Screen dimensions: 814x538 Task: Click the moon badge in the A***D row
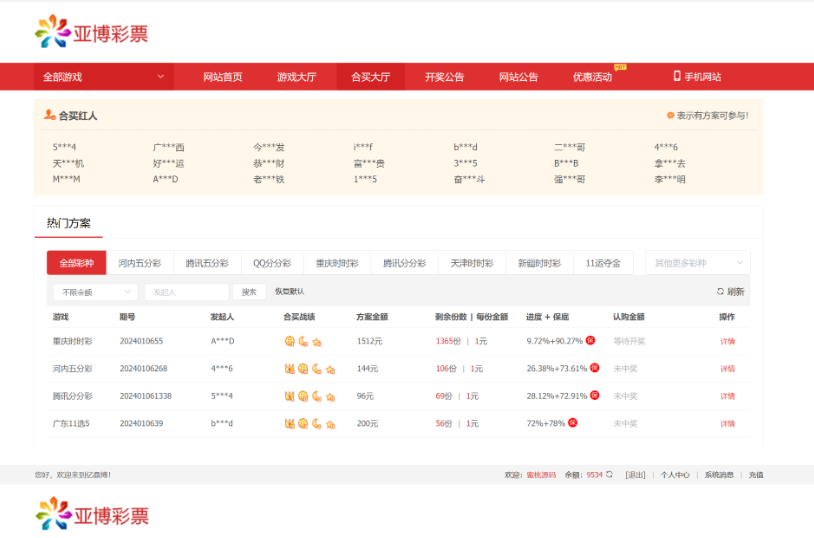tap(303, 341)
